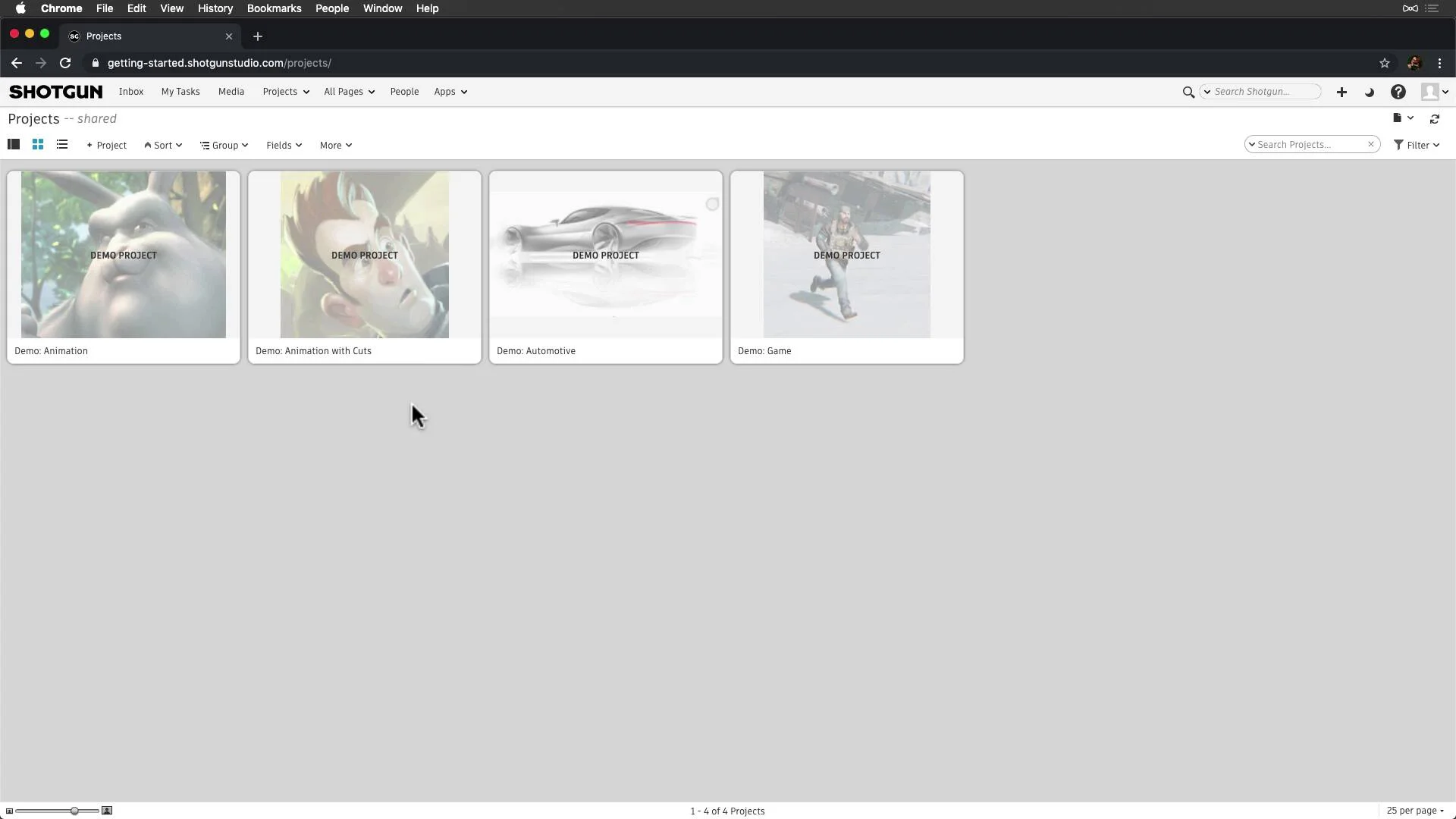Image resolution: width=1456 pixels, height=819 pixels.
Task: Toggle the Fields selector panel
Action: pos(284,145)
